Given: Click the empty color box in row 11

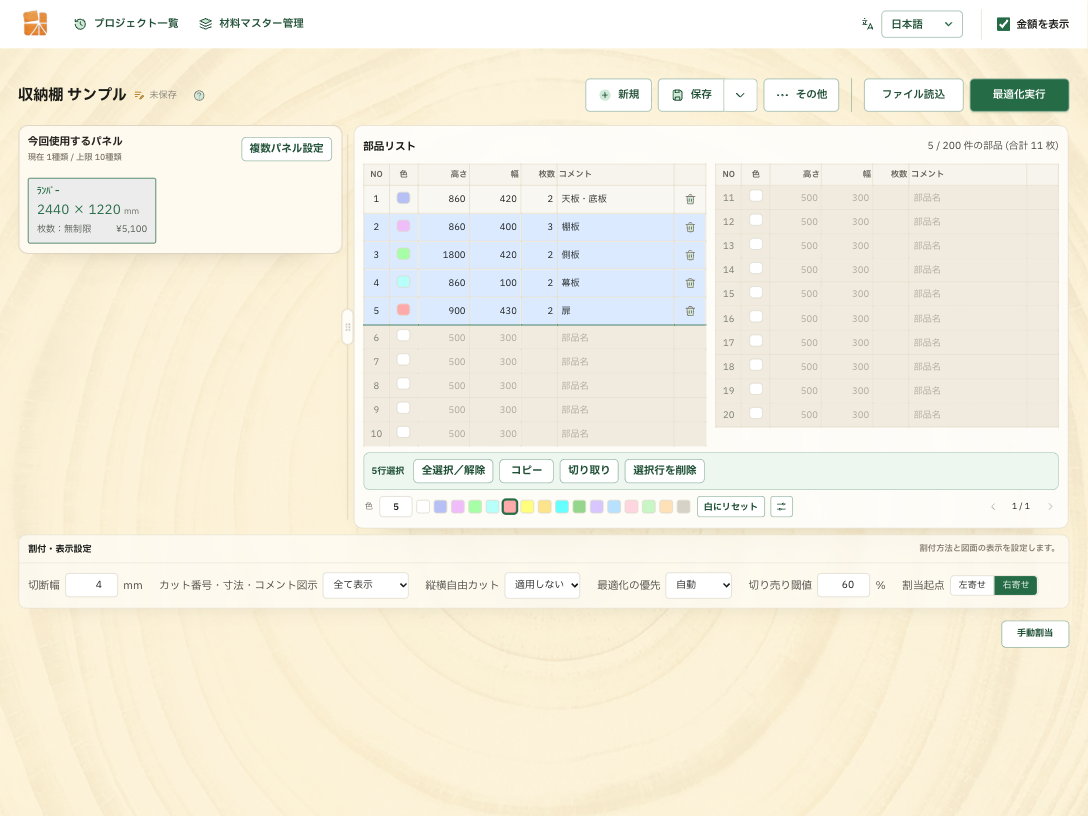Looking at the screenshot, I should click(756, 196).
